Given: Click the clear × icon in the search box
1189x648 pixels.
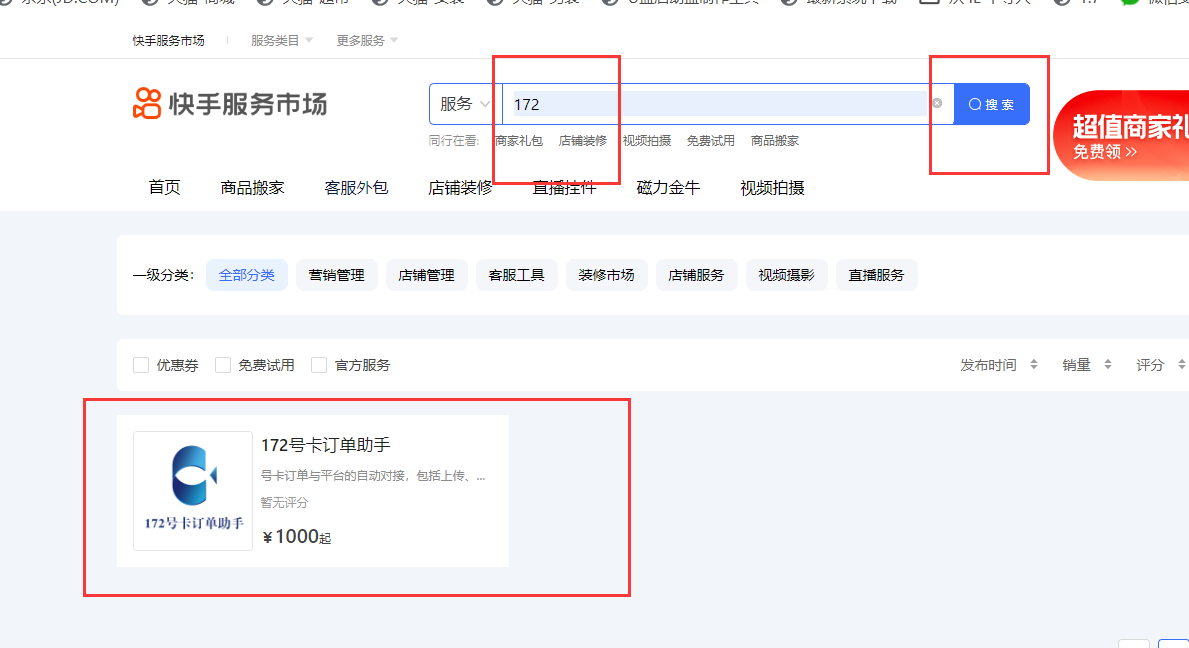Looking at the screenshot, I should [937, 103].
